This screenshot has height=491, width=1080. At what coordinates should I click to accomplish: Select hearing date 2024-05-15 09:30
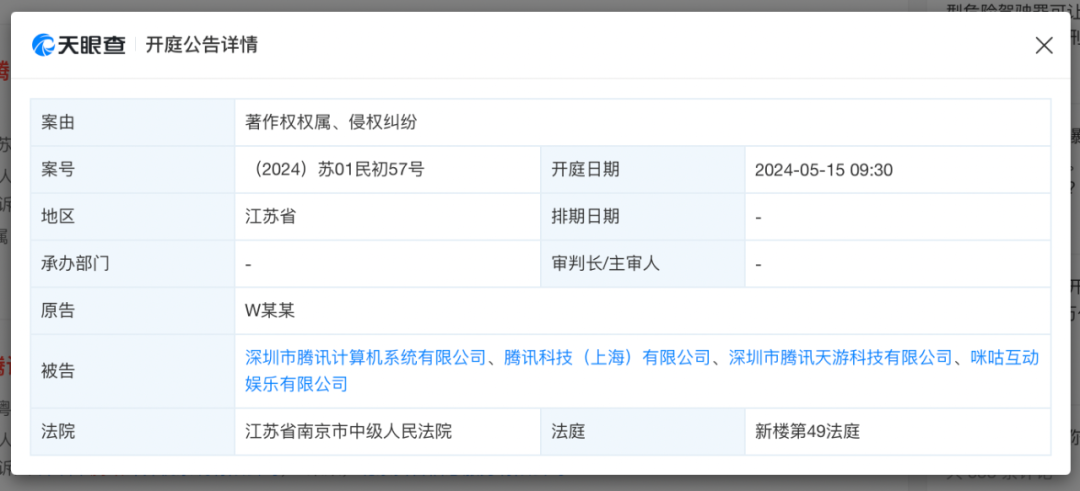pyautogui.click(x=824, y=169)
